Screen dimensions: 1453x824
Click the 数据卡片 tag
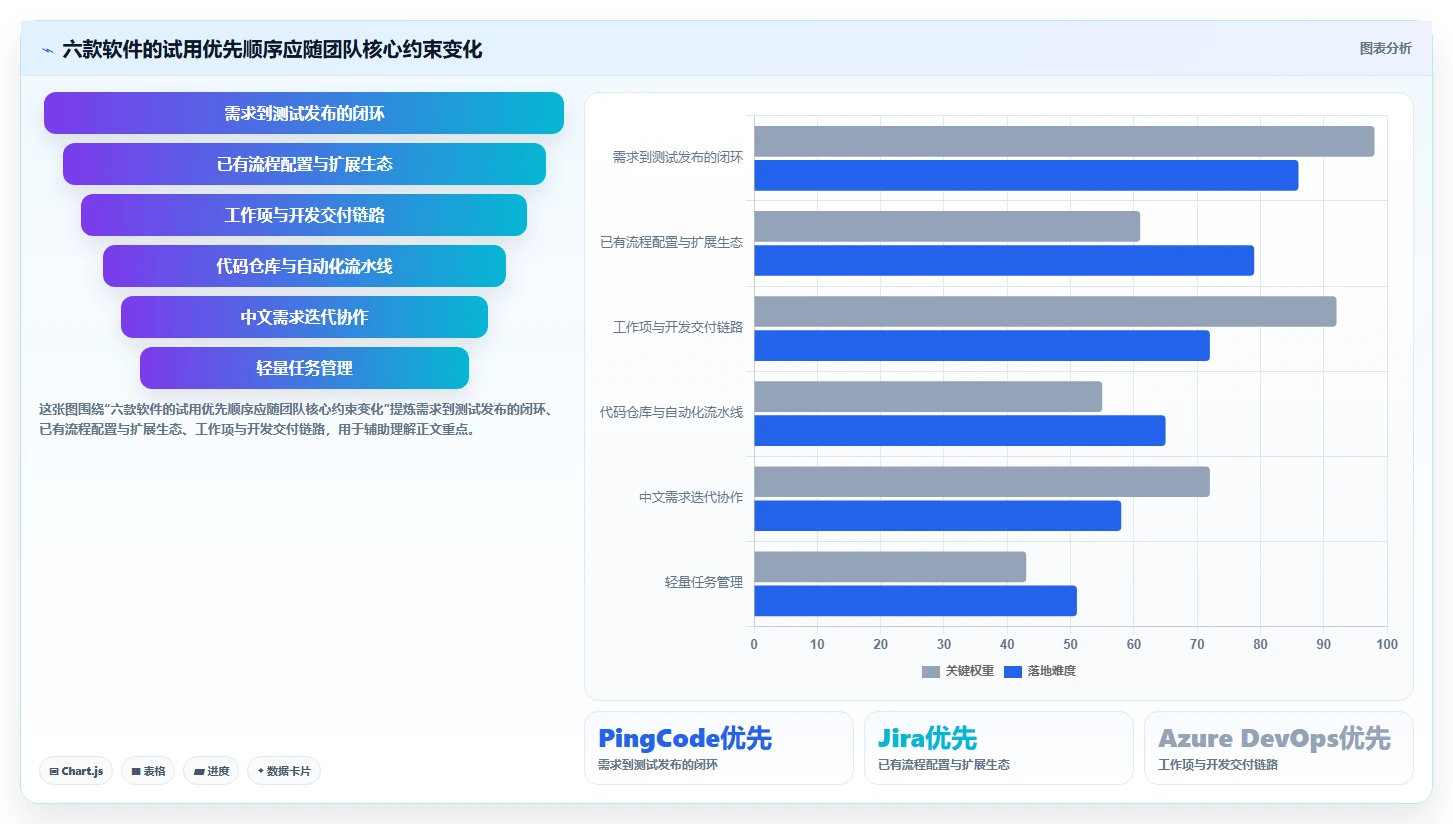pos(284,771)
